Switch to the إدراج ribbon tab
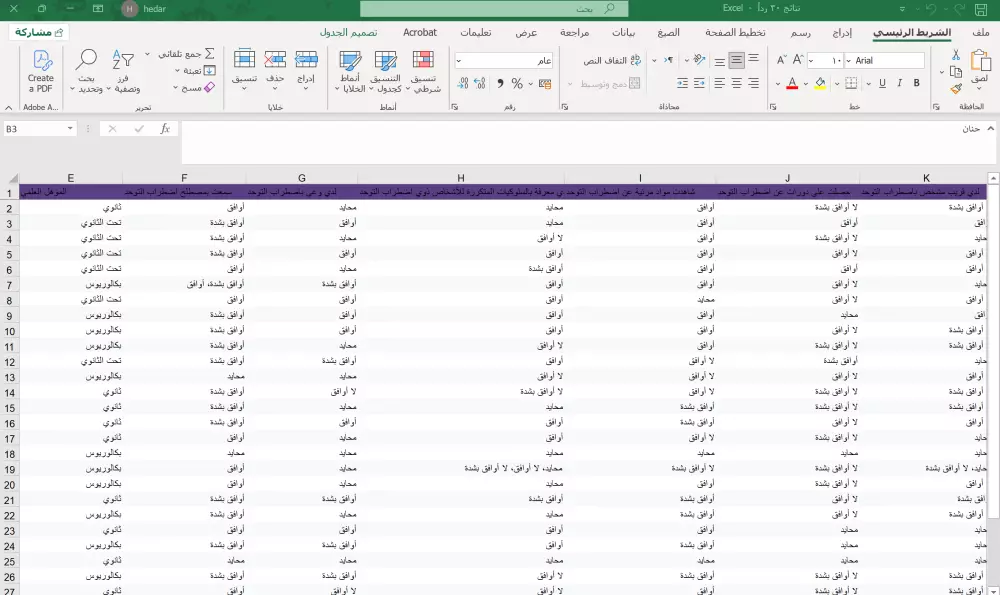Image resolution: width=1000 pixels, height=595 pixels. [x=842, y=32]
